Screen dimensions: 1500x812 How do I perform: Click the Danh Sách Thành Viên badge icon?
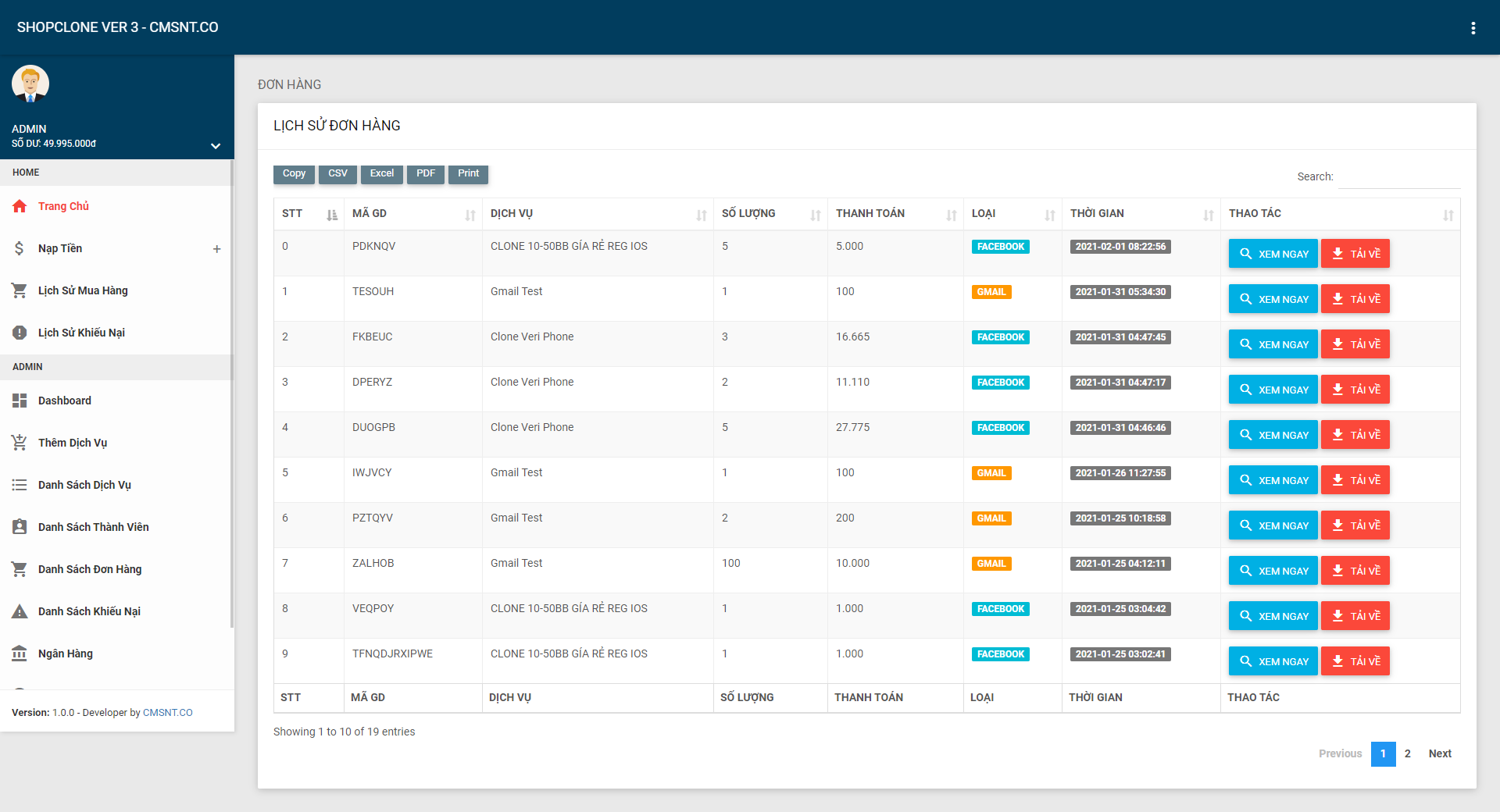click(x=20, y=527)
